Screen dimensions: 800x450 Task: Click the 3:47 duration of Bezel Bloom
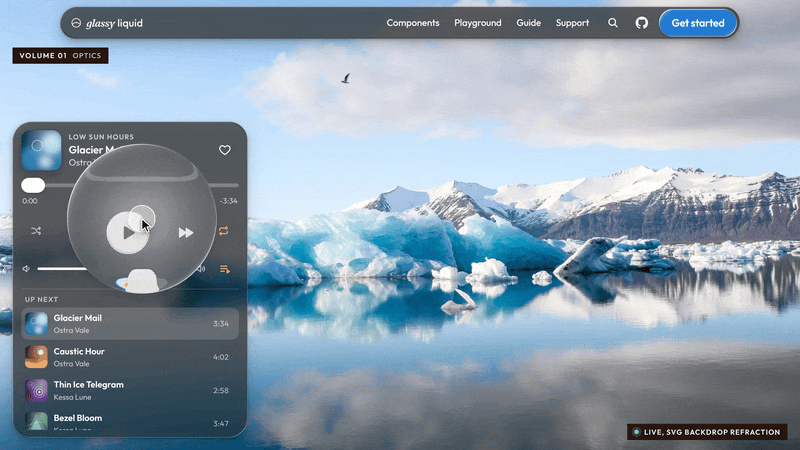(220, 423)
